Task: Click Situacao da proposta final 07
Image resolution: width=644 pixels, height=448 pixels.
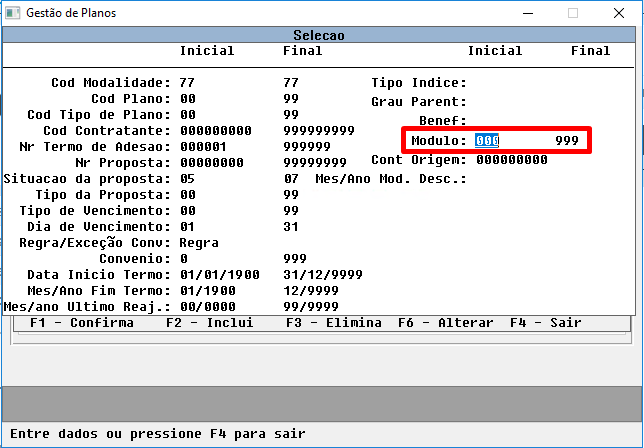Action: [x=291, y=179]
